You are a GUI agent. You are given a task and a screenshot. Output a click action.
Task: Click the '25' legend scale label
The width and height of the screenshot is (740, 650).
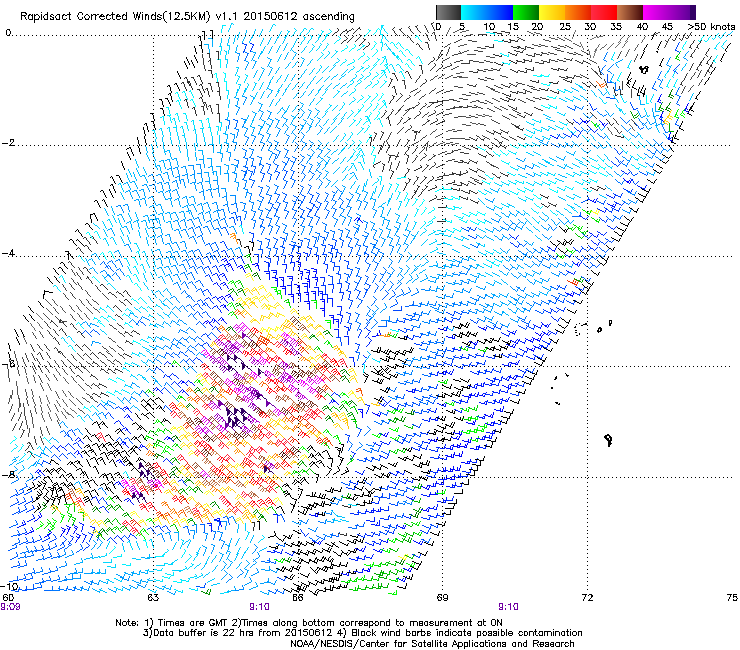[564, 26]
